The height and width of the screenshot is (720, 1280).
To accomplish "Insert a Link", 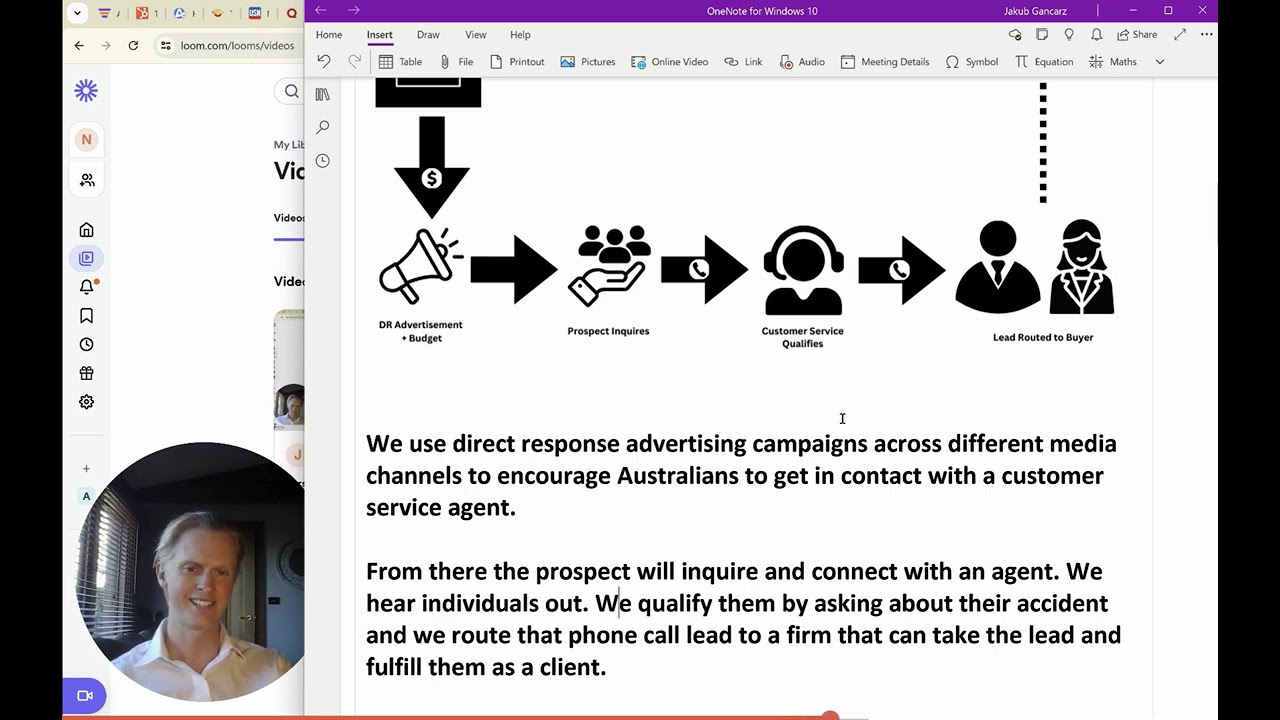I will tap(743, 61).
